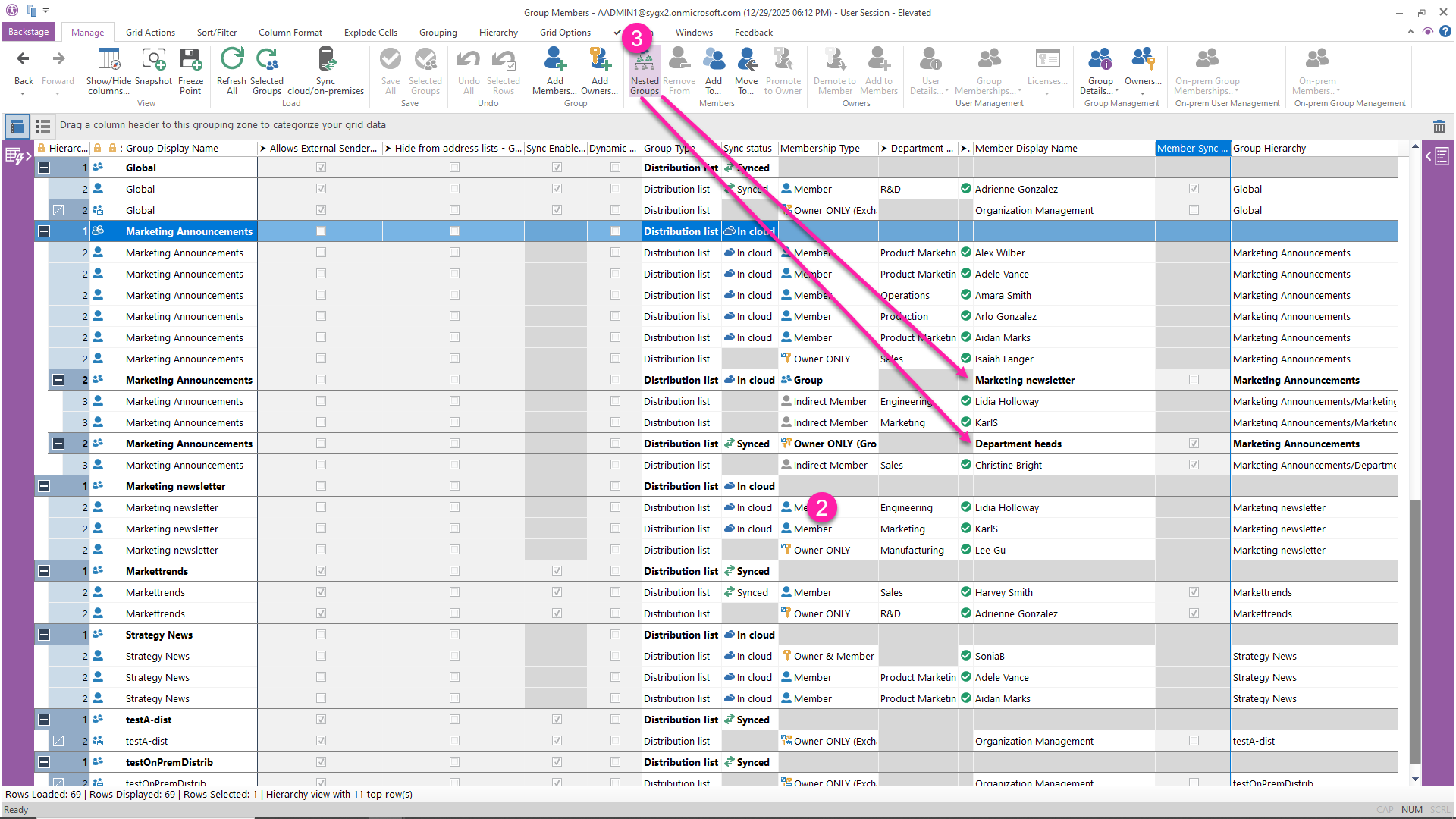Viewport: 1456px width, 819px height.
Task: Collapse the Strategy News group row
Action: tap(44, 635)
